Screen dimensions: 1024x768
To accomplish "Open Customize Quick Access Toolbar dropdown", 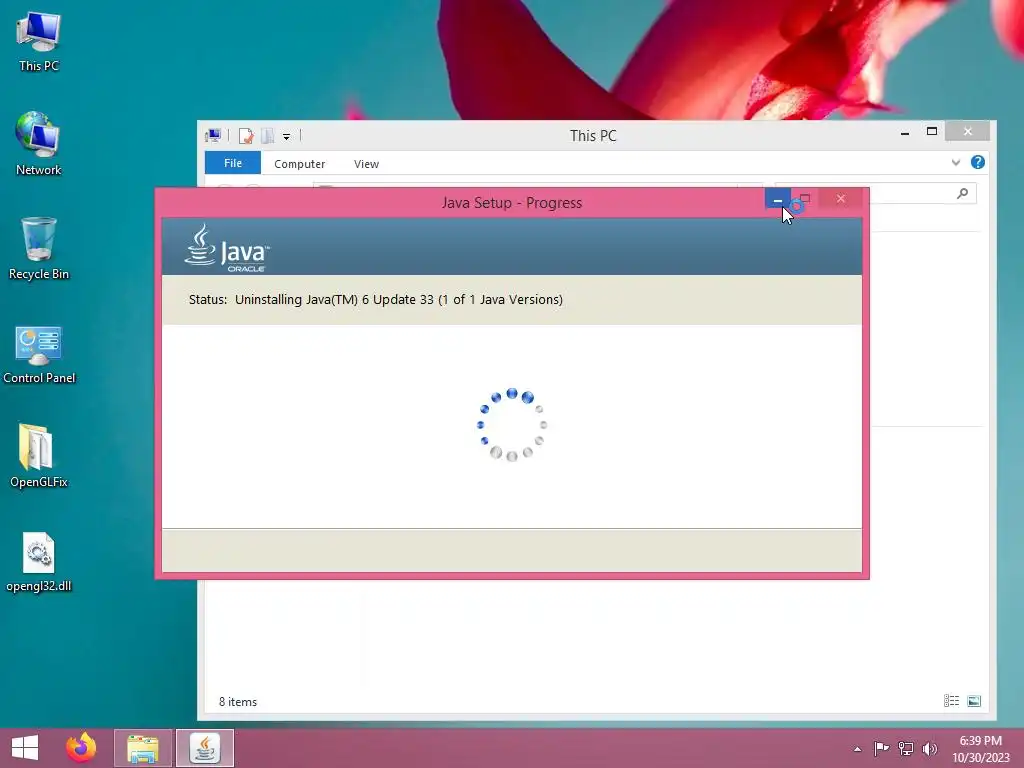I will click(286, 136).
